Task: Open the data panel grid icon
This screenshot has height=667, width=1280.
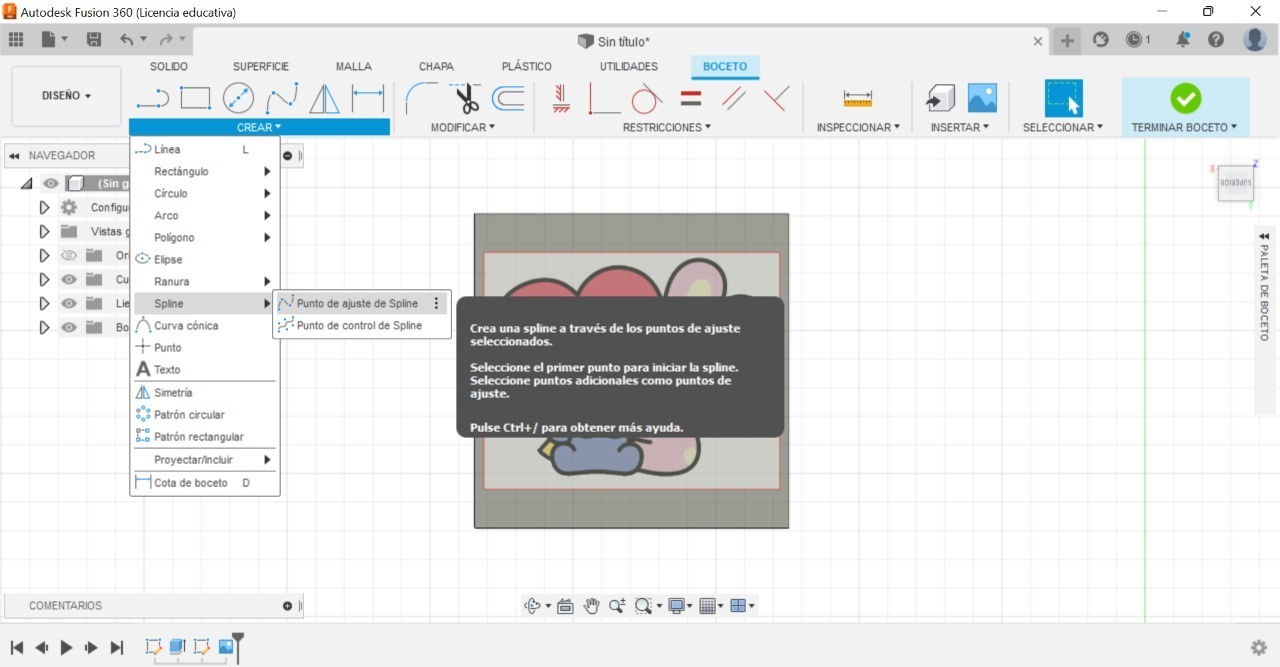Action: coord(16,40)
